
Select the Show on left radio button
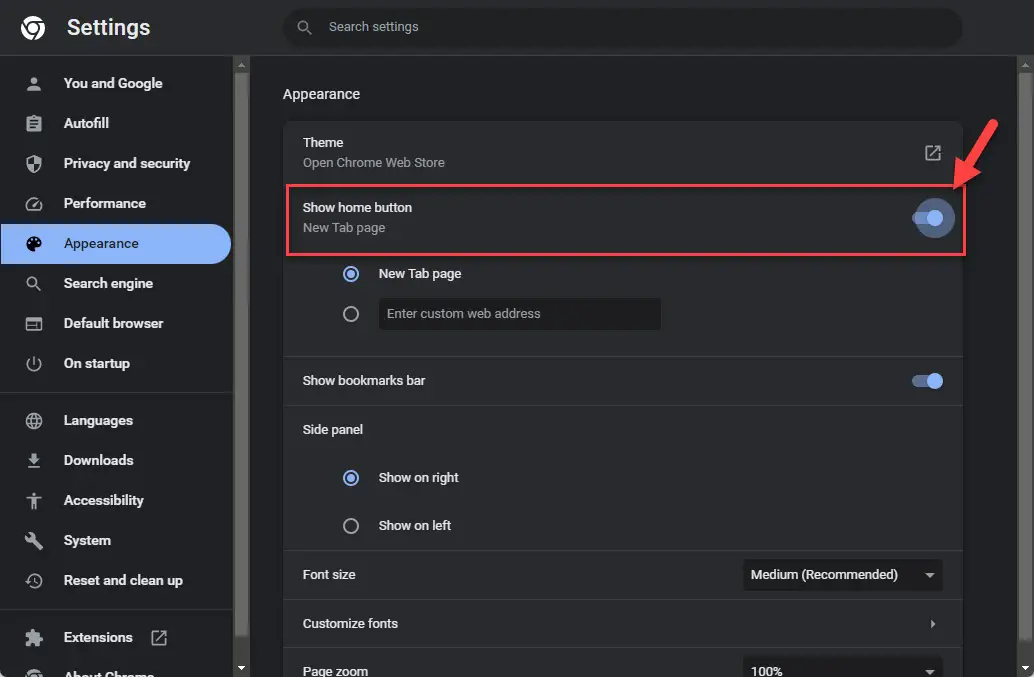pos(351,525)
